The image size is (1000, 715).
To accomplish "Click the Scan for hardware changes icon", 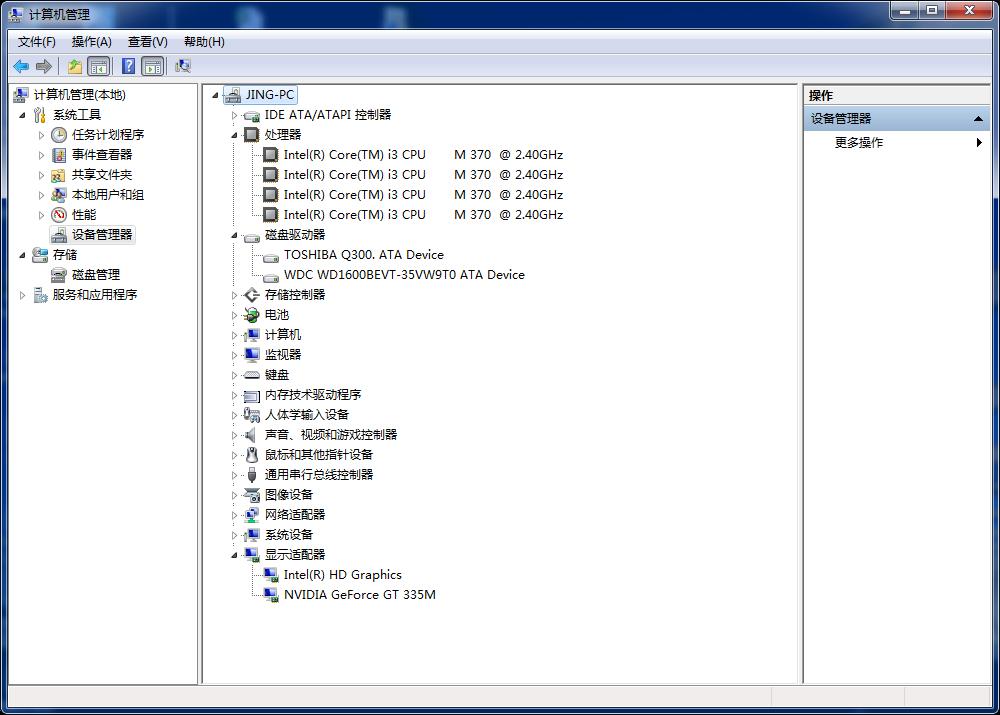I will tap(183, 66).
